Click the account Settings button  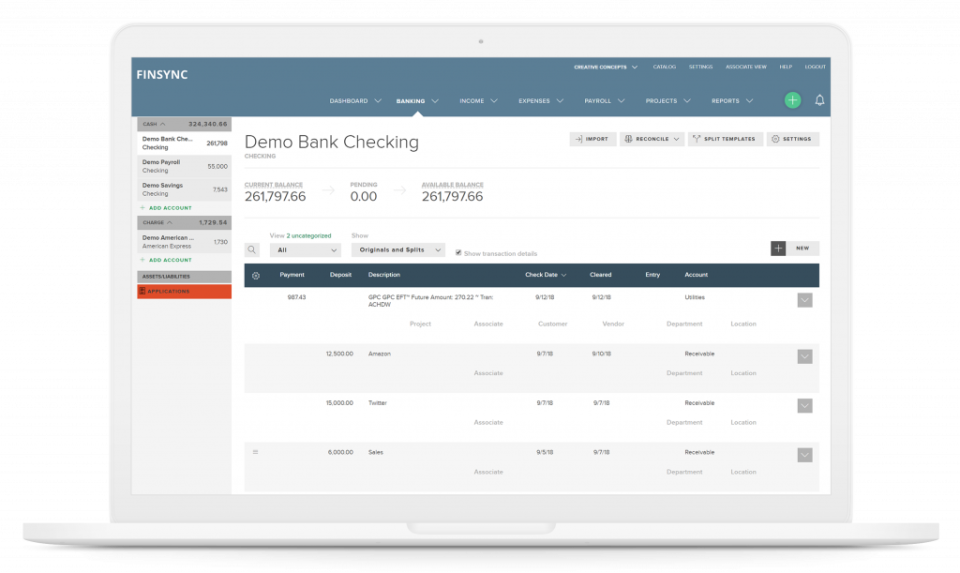pyautogui.click(x=793, y=139)
